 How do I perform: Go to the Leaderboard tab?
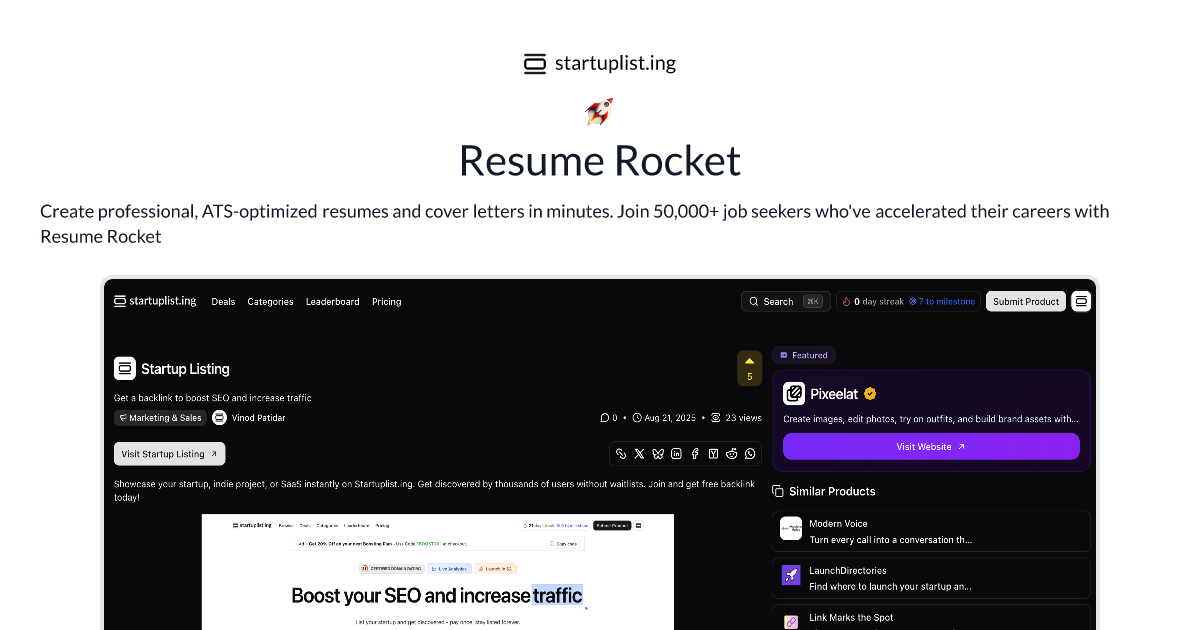coord(332,301)
